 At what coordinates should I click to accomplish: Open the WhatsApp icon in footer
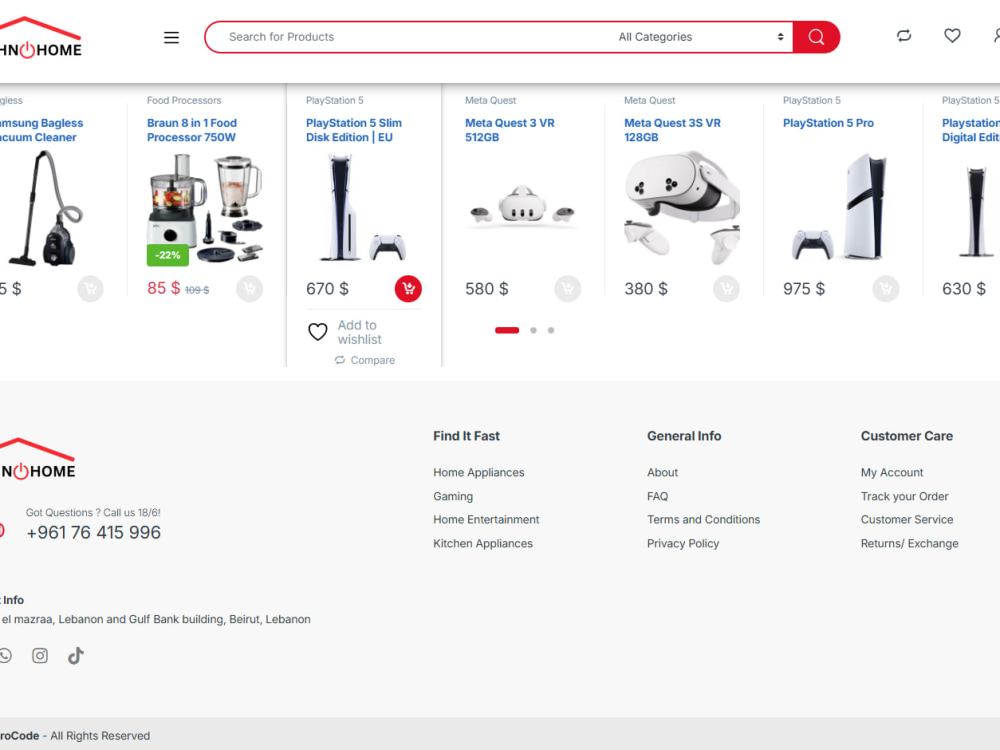tap(5, 656)
